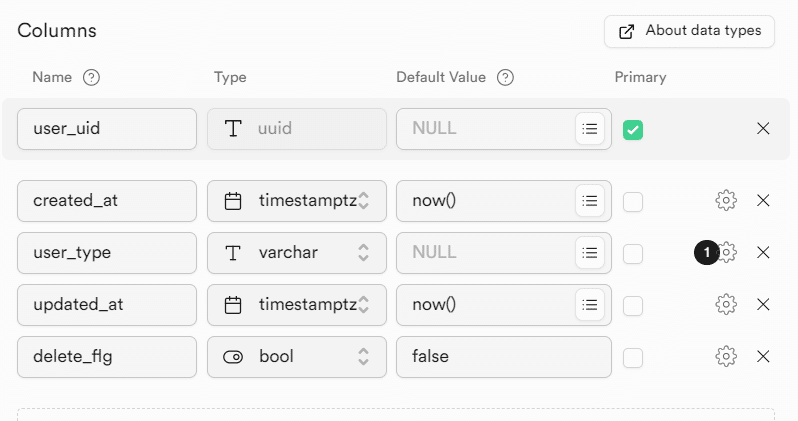Image resolution: width=798 pixels, height=421 pixels.
Task: Edit the user_type column name field
Action: pos(107,253)
